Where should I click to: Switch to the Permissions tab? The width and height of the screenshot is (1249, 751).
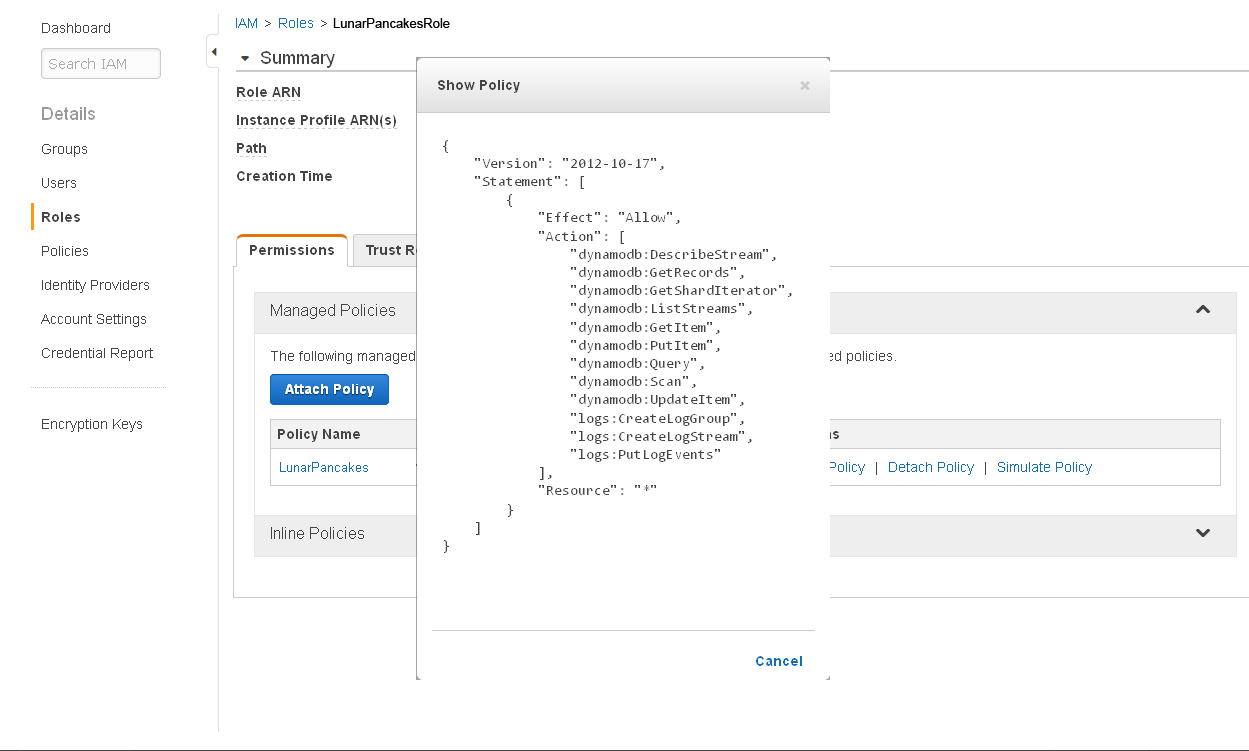click(x=291, y=250)
